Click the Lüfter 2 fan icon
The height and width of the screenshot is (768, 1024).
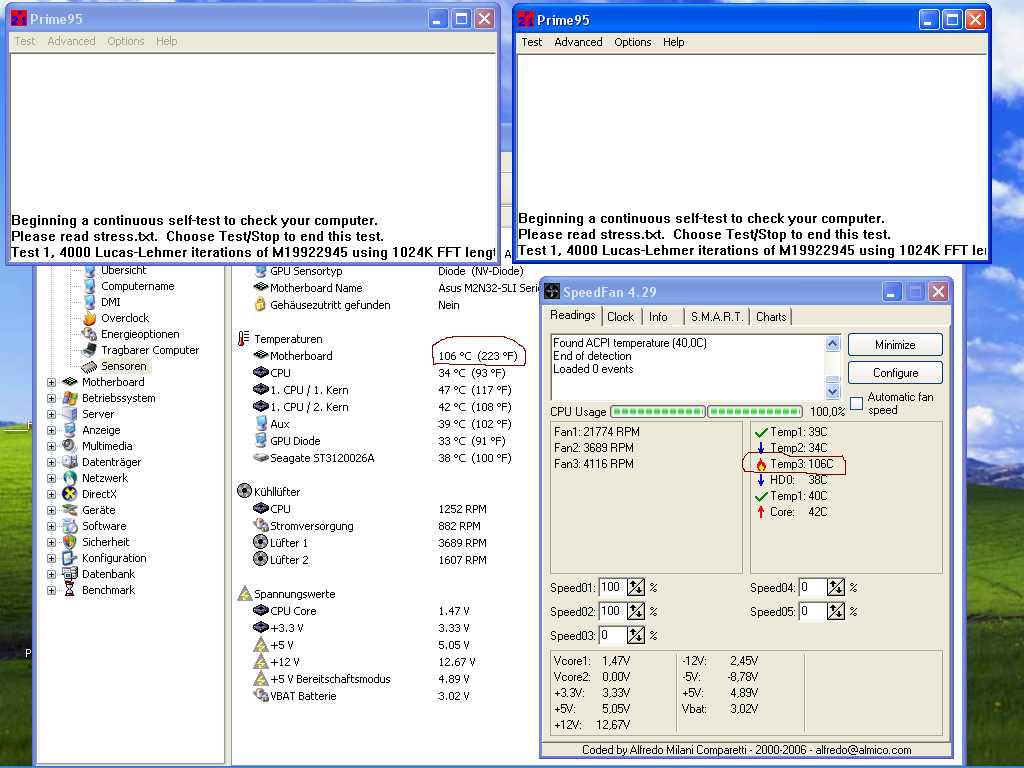pos(261,559)
